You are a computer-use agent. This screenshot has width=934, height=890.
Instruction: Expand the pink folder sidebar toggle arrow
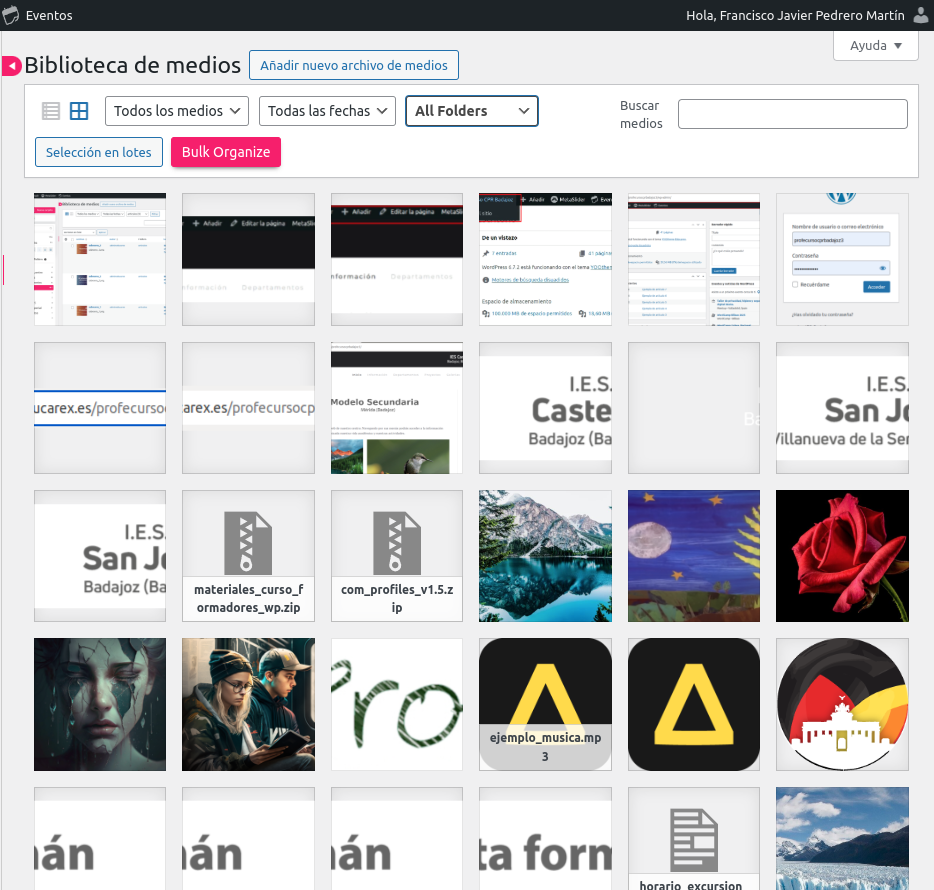(11, 66)
